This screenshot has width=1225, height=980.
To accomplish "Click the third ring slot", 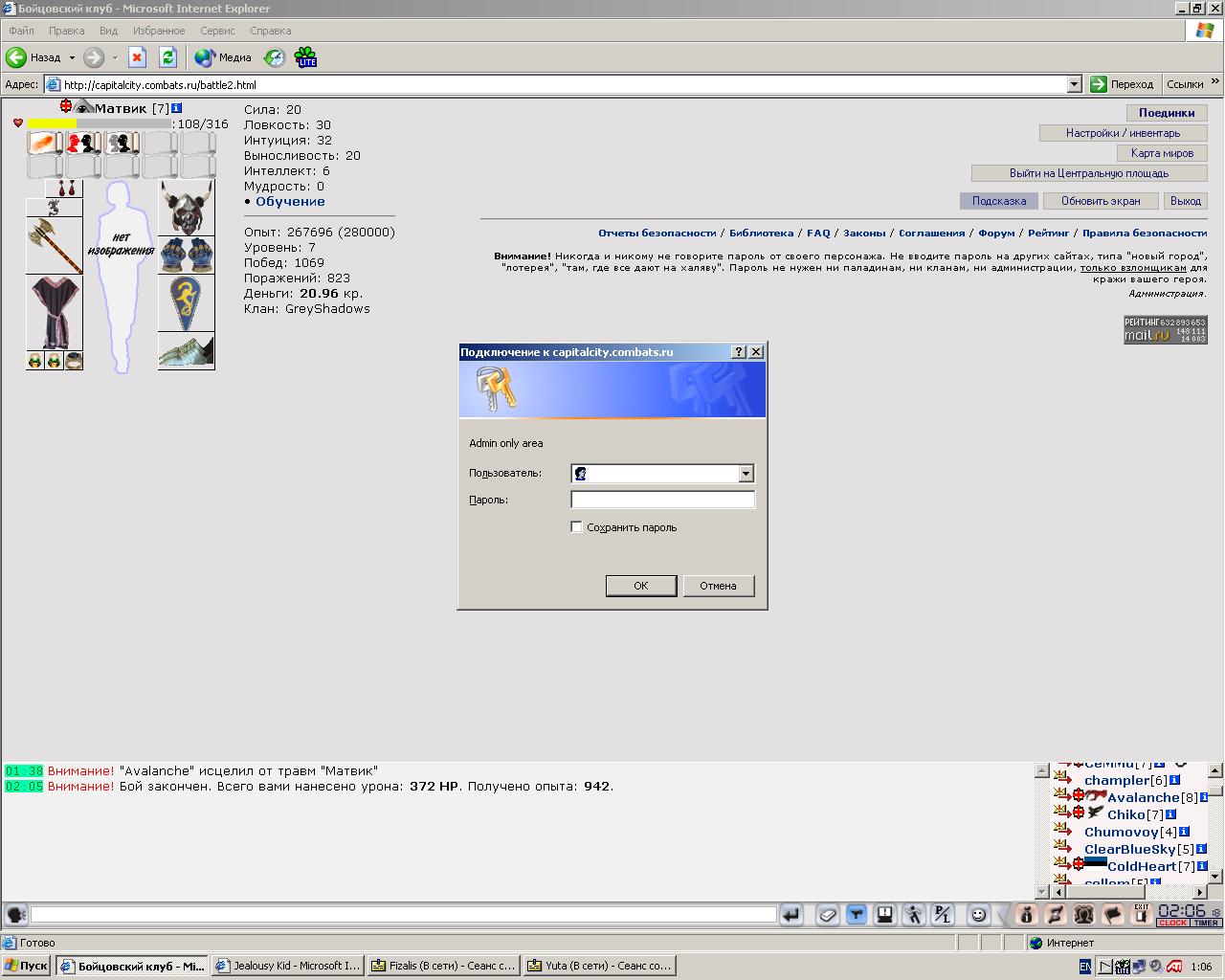I will (74, 360).
